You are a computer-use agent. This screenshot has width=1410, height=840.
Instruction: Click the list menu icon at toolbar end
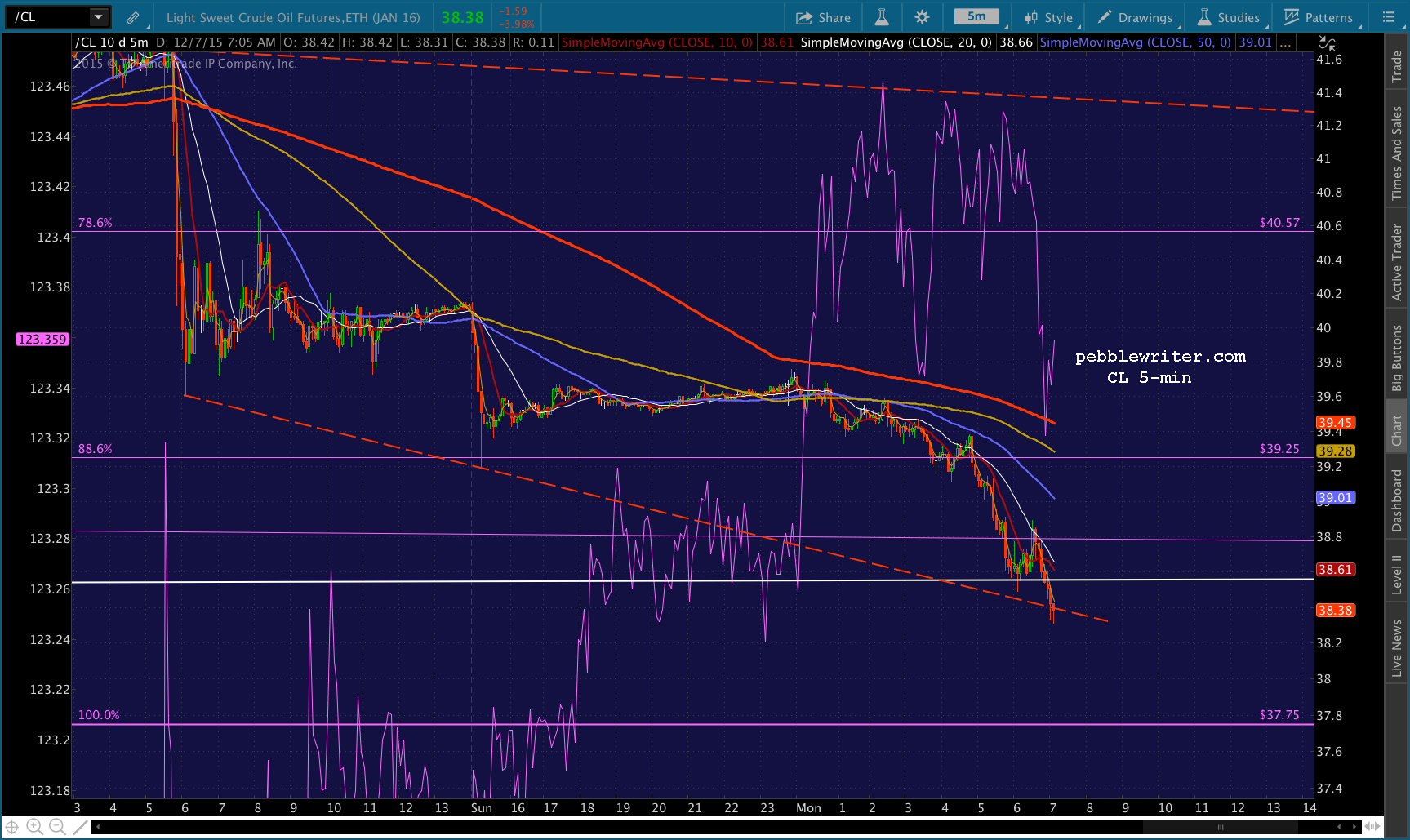[x=1388, y=17]
